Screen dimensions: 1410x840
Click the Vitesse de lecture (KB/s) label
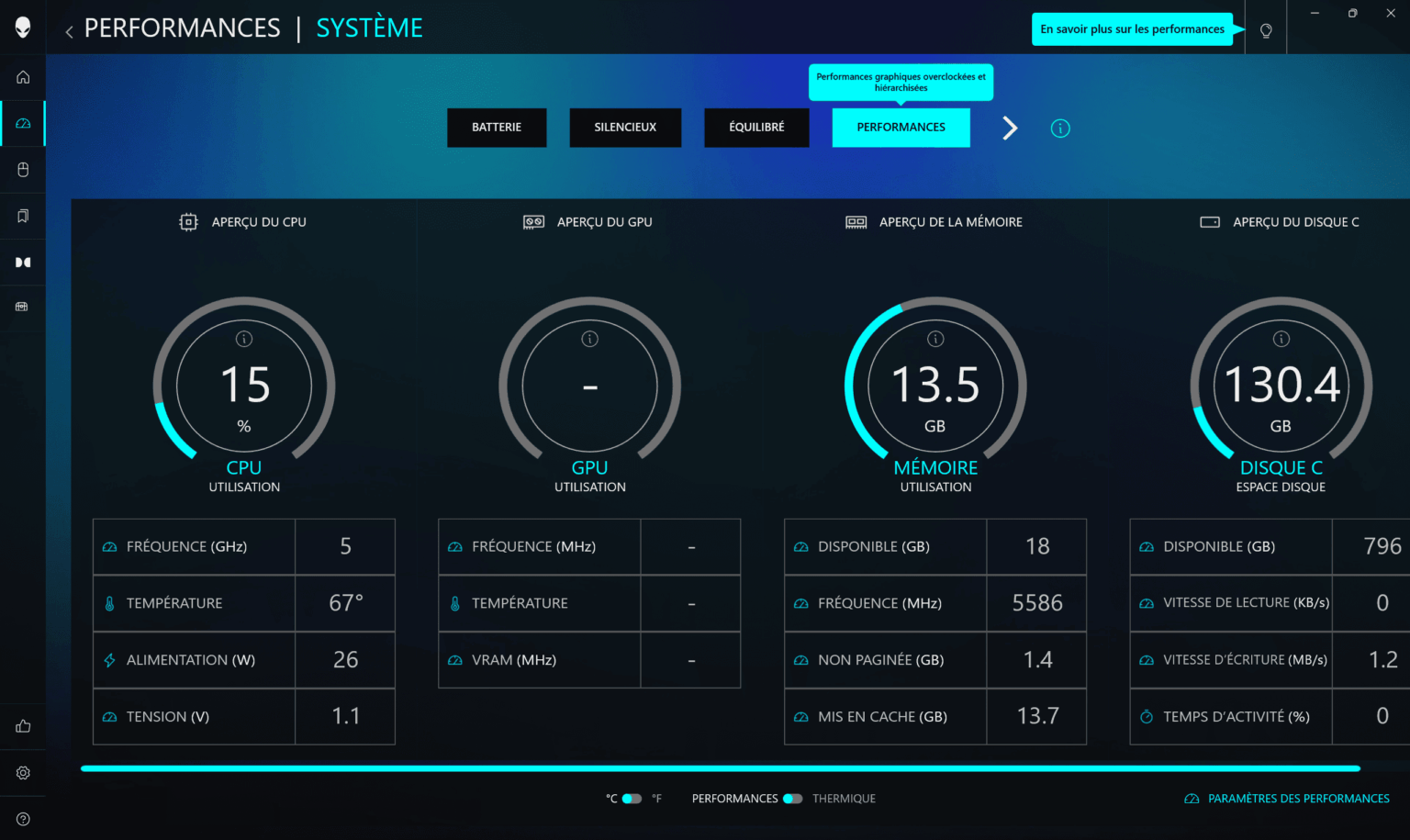pyautogui.click(x=1246, y=603)
